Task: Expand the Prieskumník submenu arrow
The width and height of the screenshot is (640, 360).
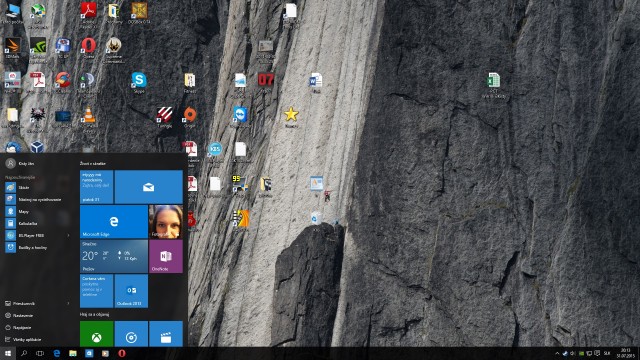Action: coord(68,304)
